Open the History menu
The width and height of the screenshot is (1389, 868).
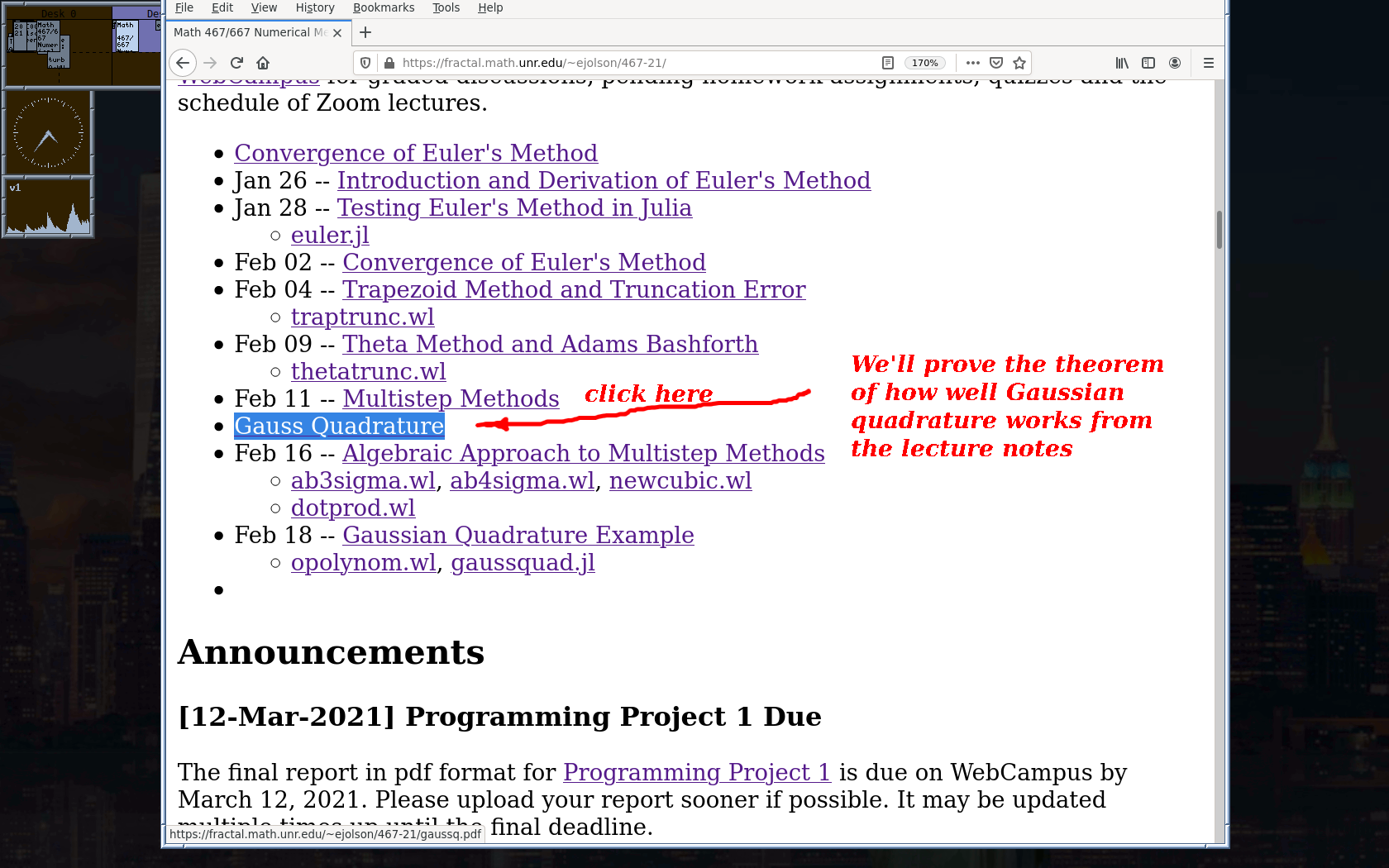[315, 7]
